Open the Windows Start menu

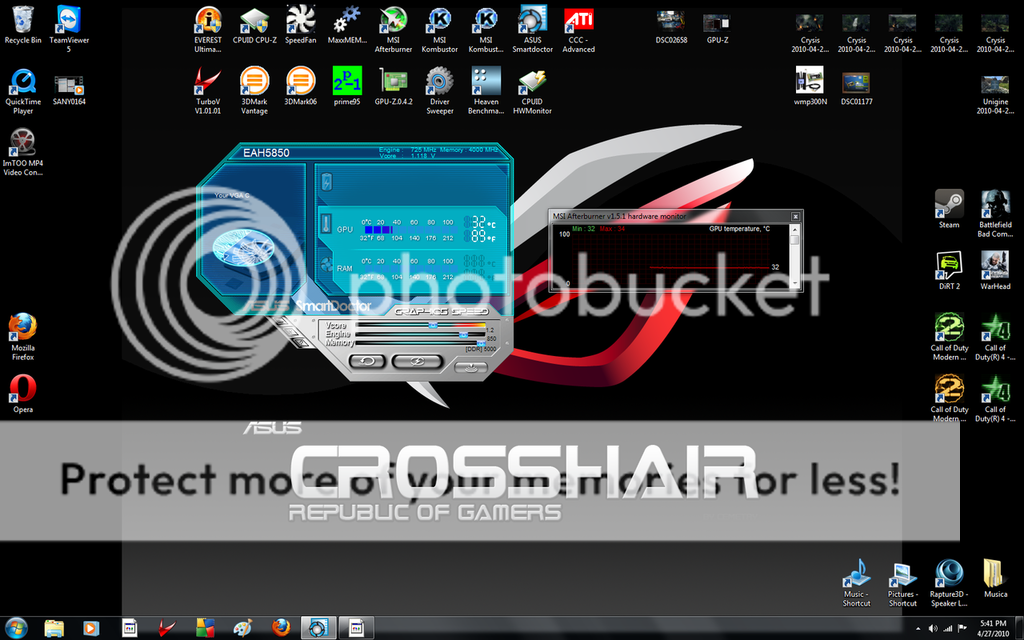point(16,628)
